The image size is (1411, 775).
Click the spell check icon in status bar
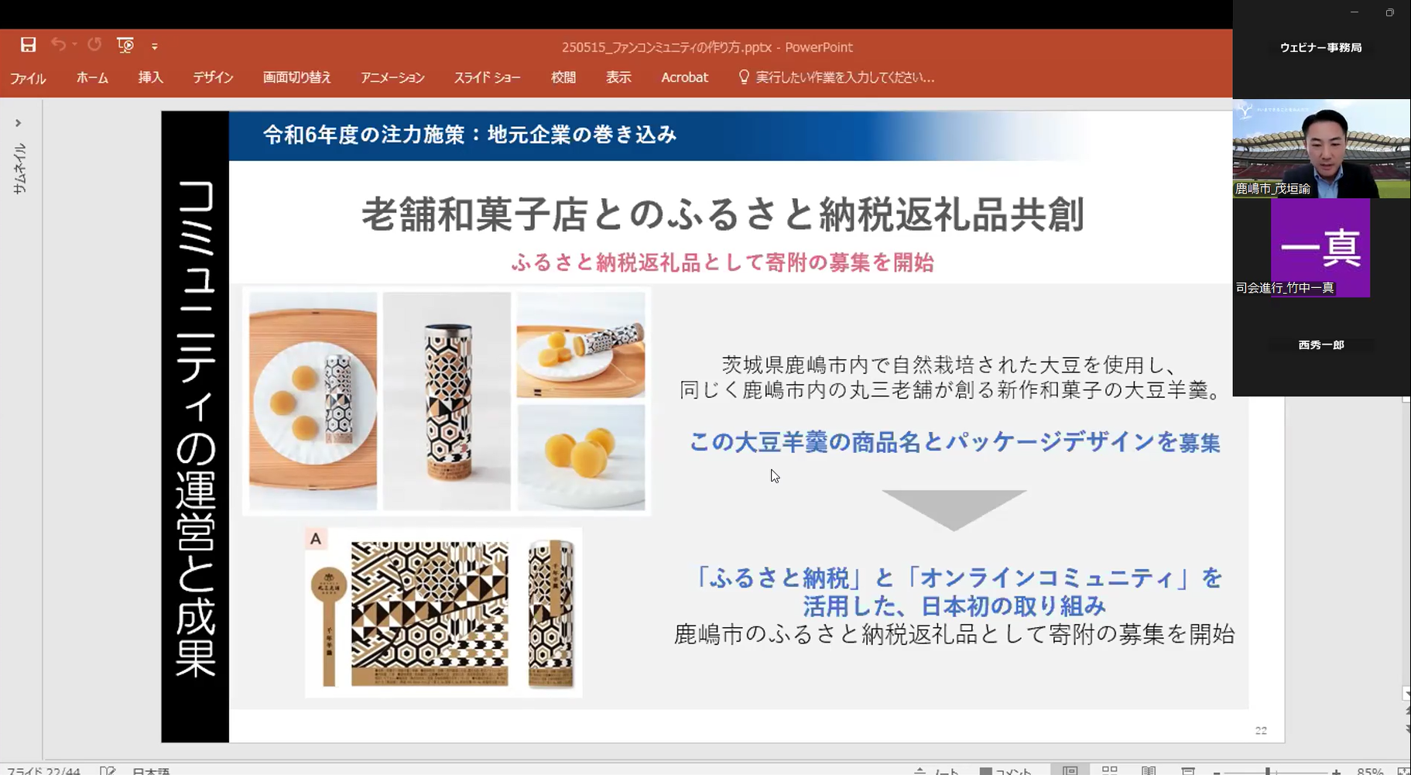[107, 771]
